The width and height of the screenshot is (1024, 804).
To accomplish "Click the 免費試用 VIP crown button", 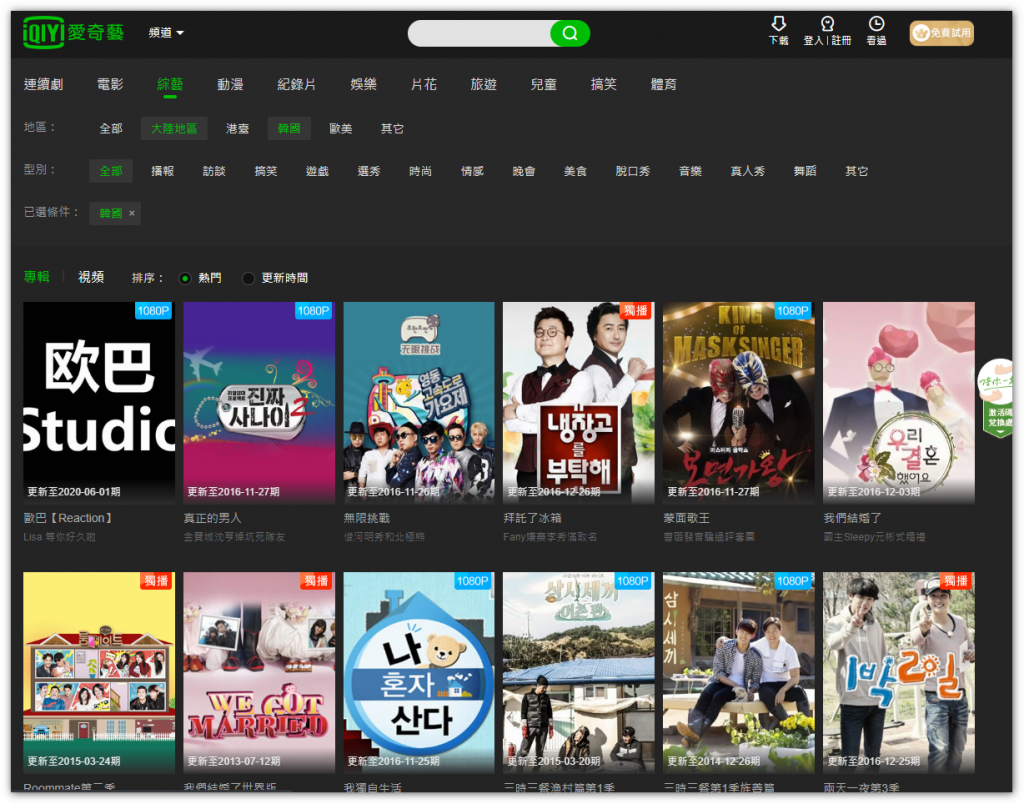I will (942, 33).
